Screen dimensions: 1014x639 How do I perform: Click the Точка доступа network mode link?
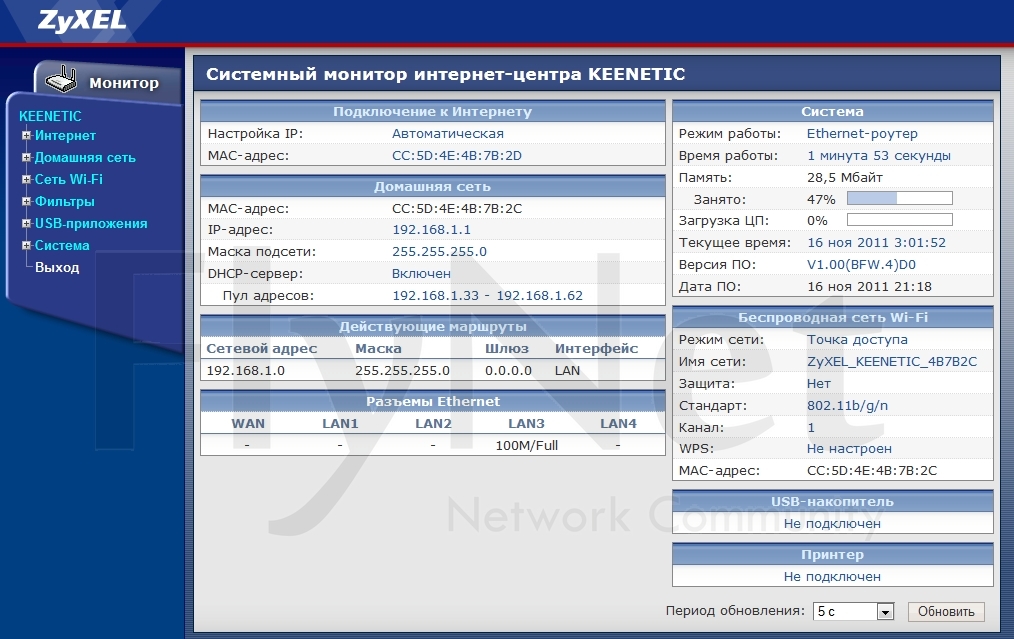click(x=857, y=340)
